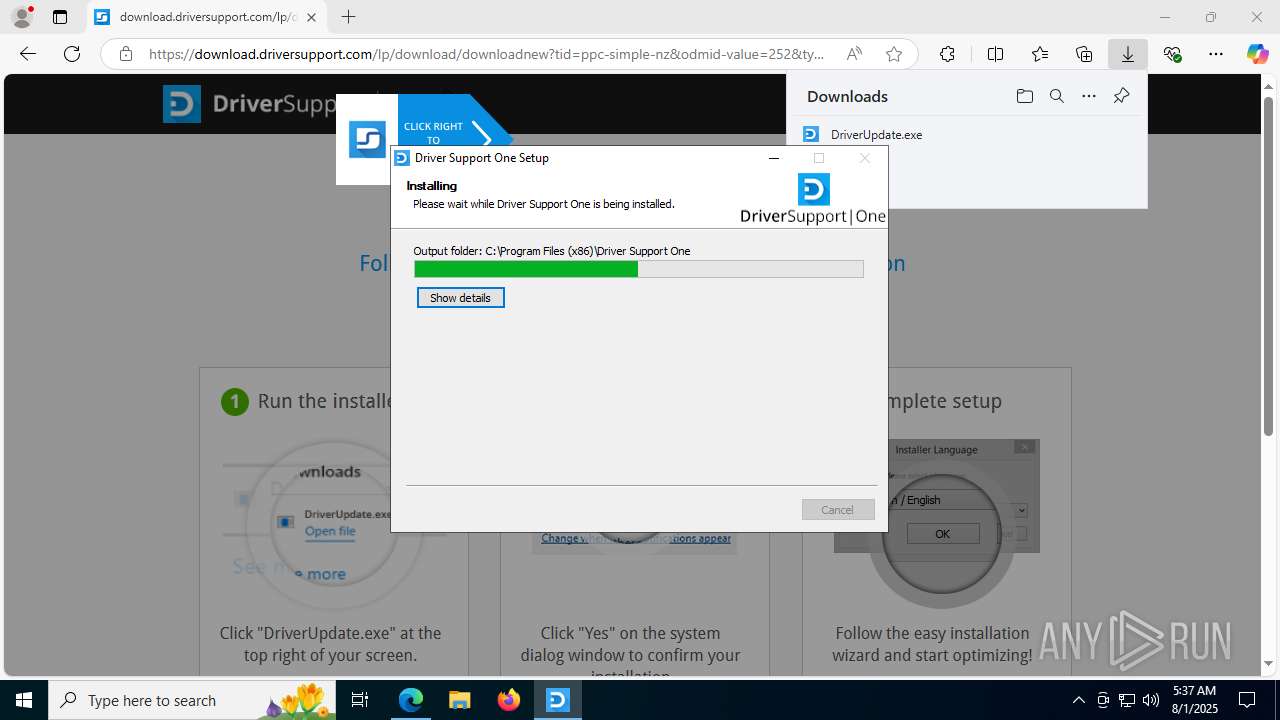The image size is (1280, 720).
Task: Go back to the previous page
Action: [x=28, y=54]
